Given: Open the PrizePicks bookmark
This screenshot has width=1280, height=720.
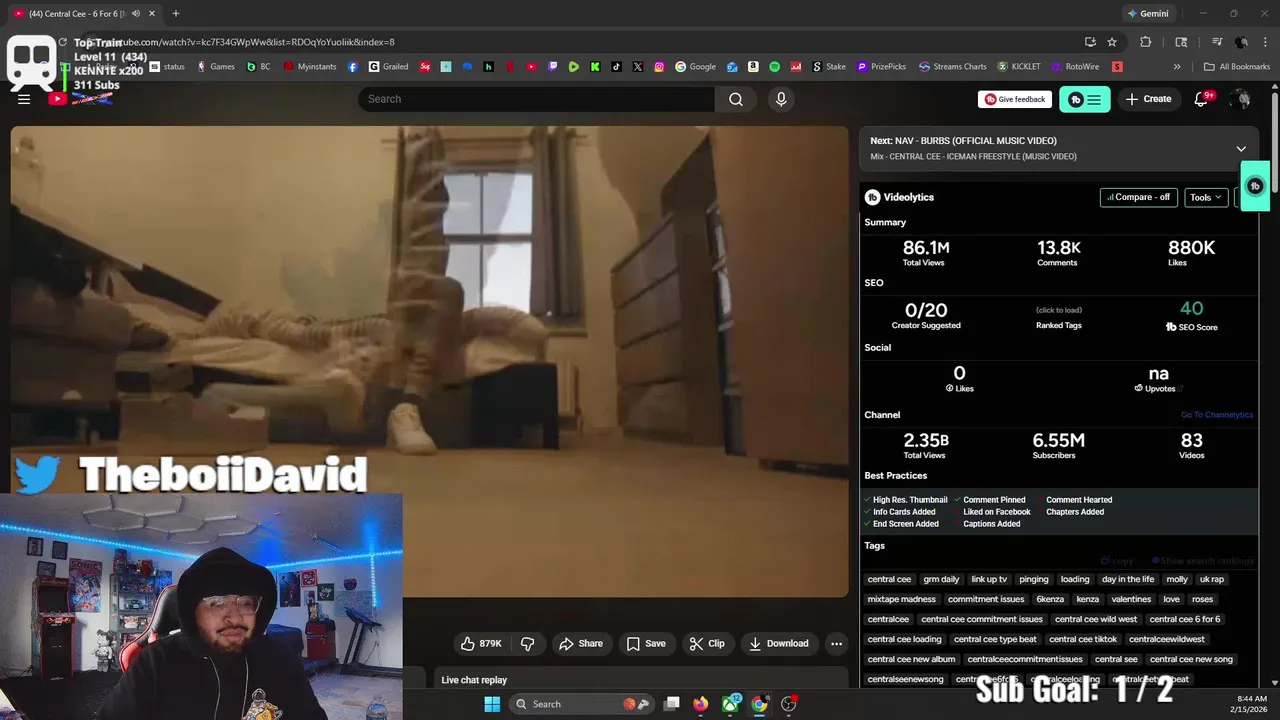Looking at the screenshot, I should (879, 67).
